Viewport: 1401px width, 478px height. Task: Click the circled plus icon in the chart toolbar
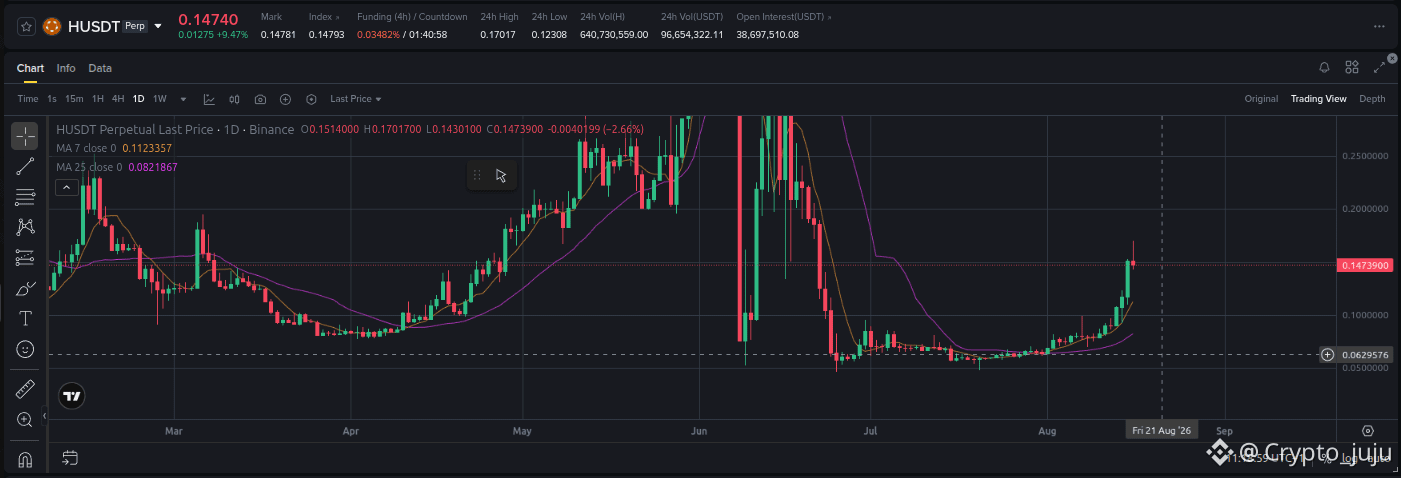[285, 99]
